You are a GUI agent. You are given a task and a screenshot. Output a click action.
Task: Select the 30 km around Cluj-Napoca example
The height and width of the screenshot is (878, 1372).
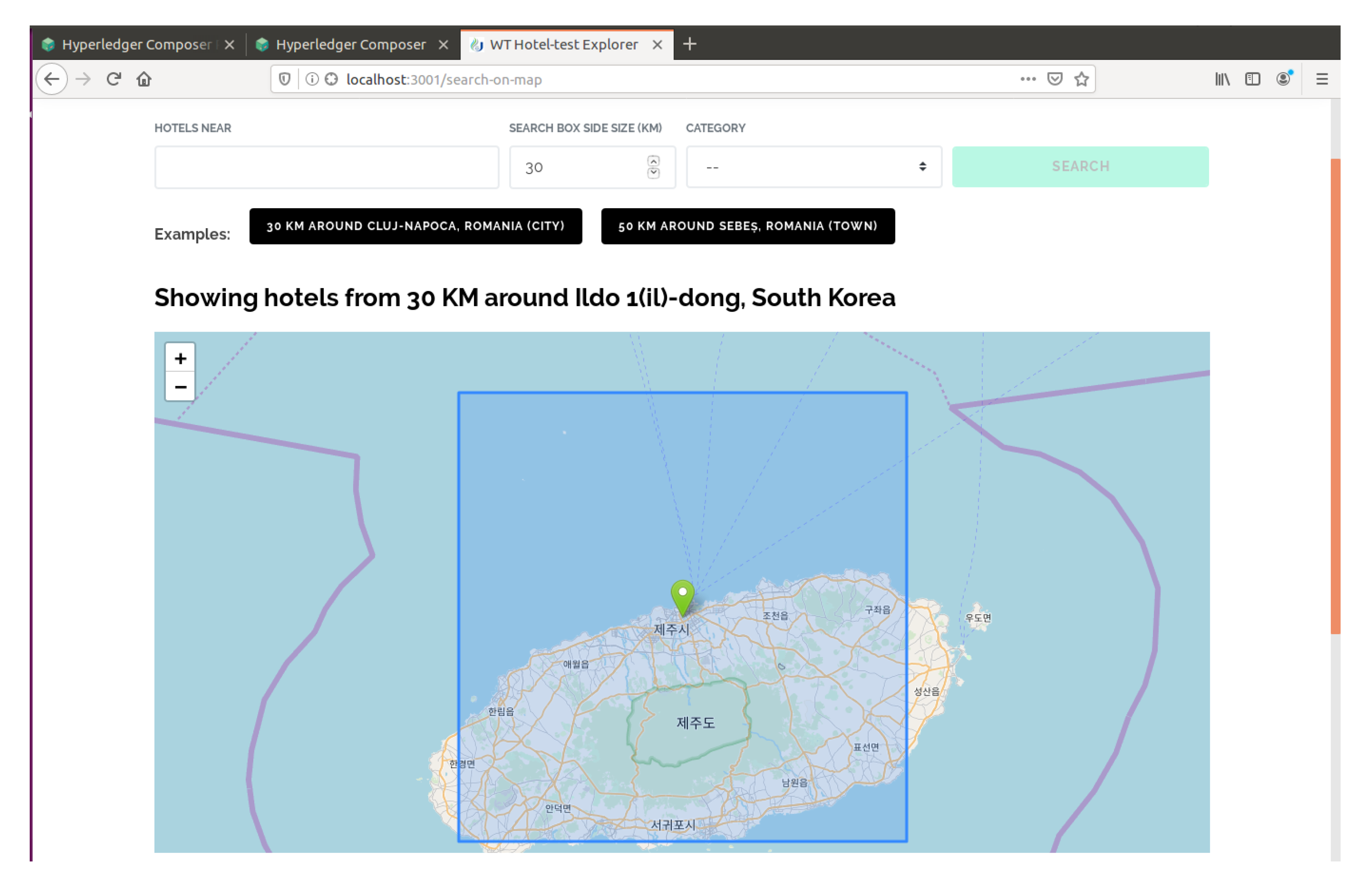point(415,226)
